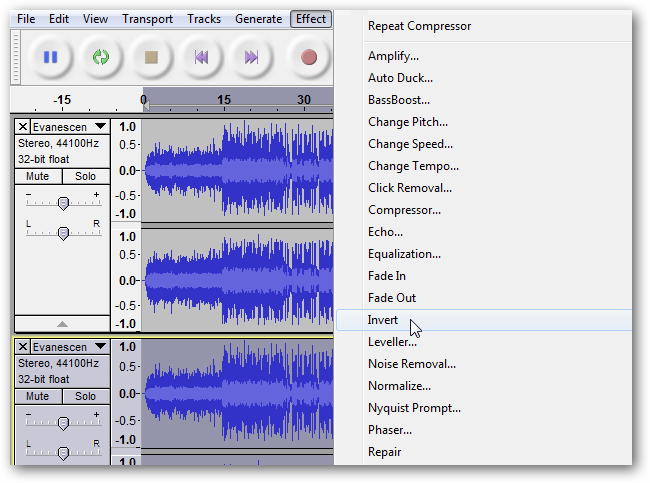Select the Equalization... effect
The image size is (650, 483).
coord(484,254)
